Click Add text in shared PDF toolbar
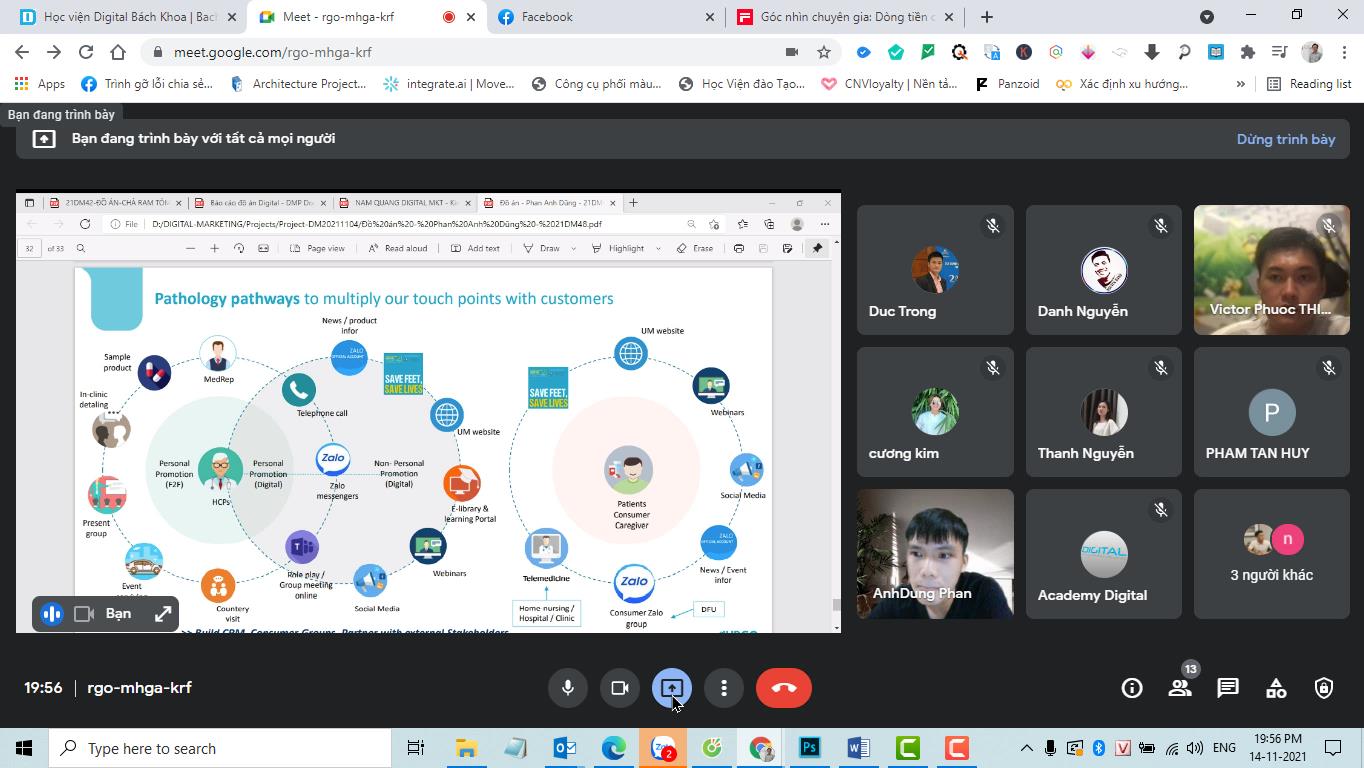 pyautogui.click(x=475, y=248)
